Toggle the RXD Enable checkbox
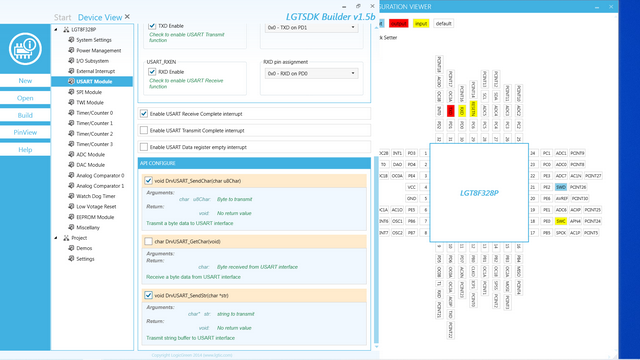The image size is (640, 360). pyautogui.click(x=152, y=72)
